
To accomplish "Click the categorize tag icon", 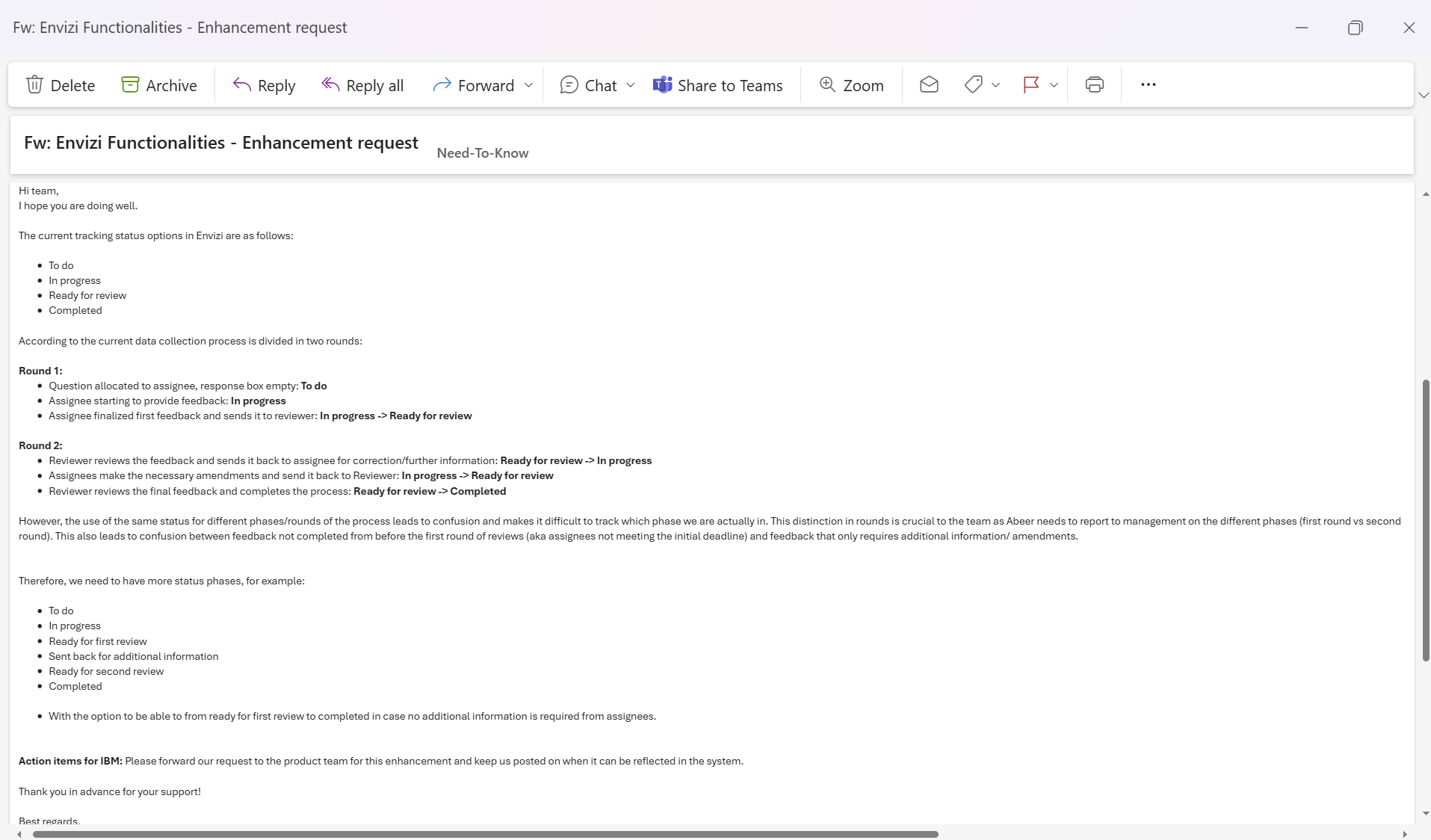I will [x=973, y=84].
